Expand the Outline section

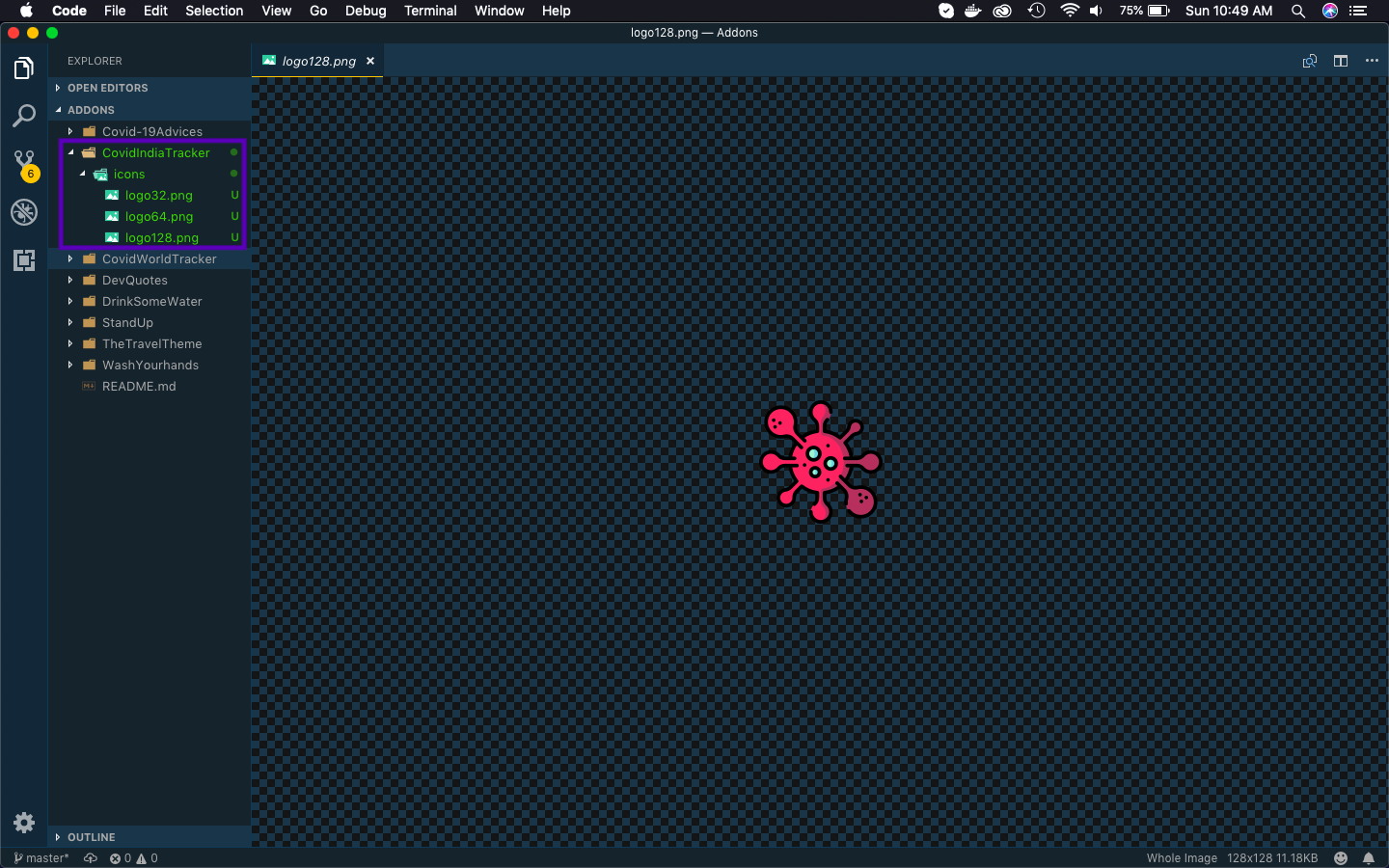(x=150, y=837)
